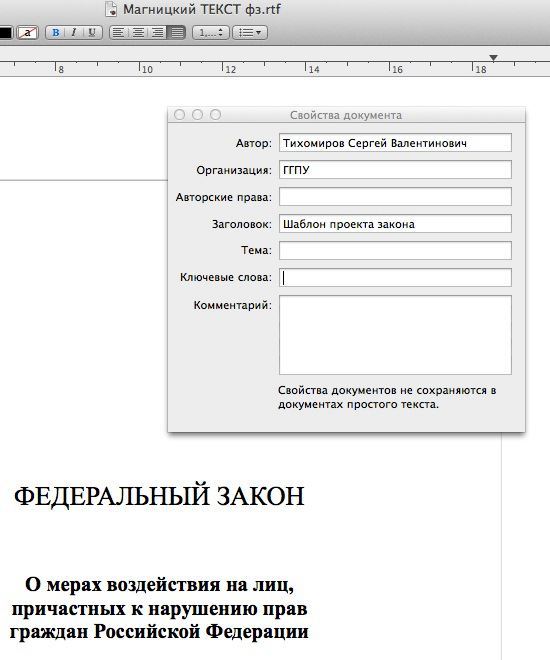Open the line spacing dropdown
Viewport: 550px width, 660px height.
(210, 32)
